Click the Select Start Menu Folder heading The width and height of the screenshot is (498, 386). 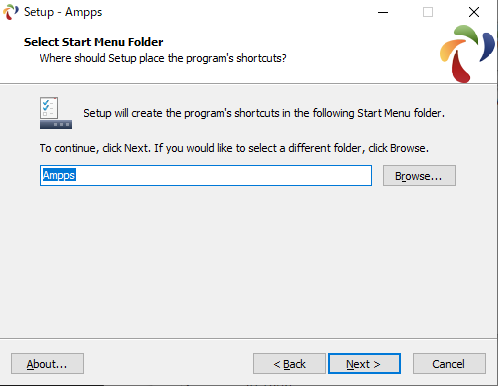tap(93, 42)
